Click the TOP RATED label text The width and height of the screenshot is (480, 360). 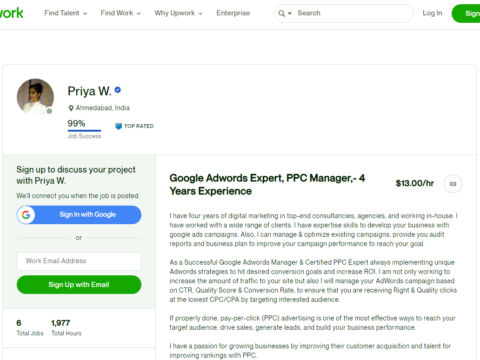pyautogui.click(x=139, y=126)
